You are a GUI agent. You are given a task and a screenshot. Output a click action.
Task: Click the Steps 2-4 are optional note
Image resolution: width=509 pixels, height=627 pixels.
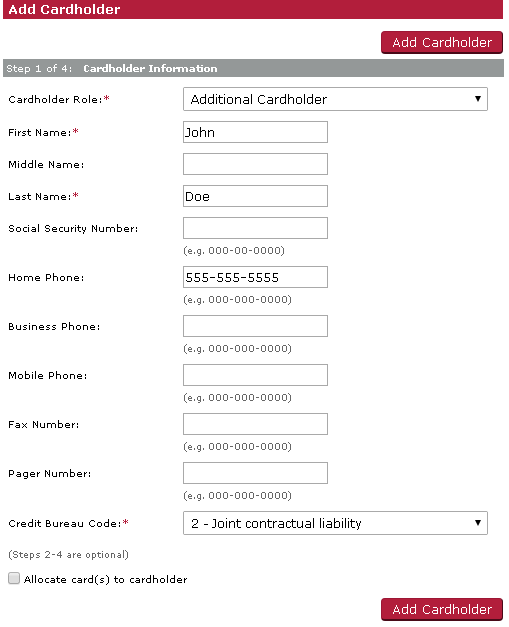click(68, 555)
